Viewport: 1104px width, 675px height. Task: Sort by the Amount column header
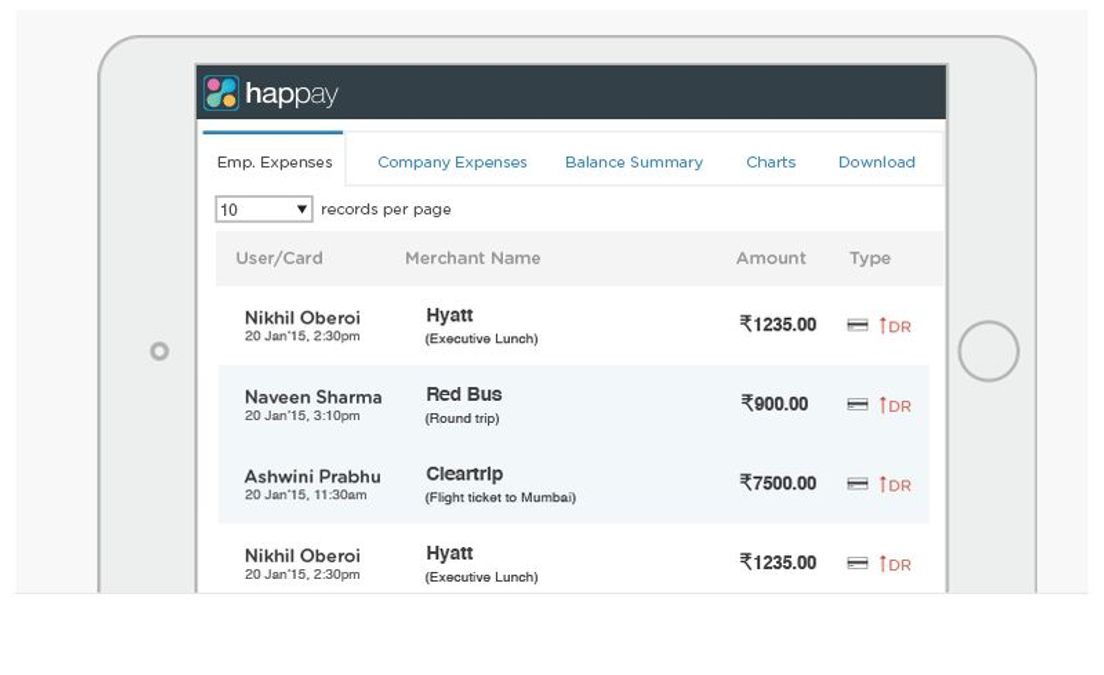point(771,258)
